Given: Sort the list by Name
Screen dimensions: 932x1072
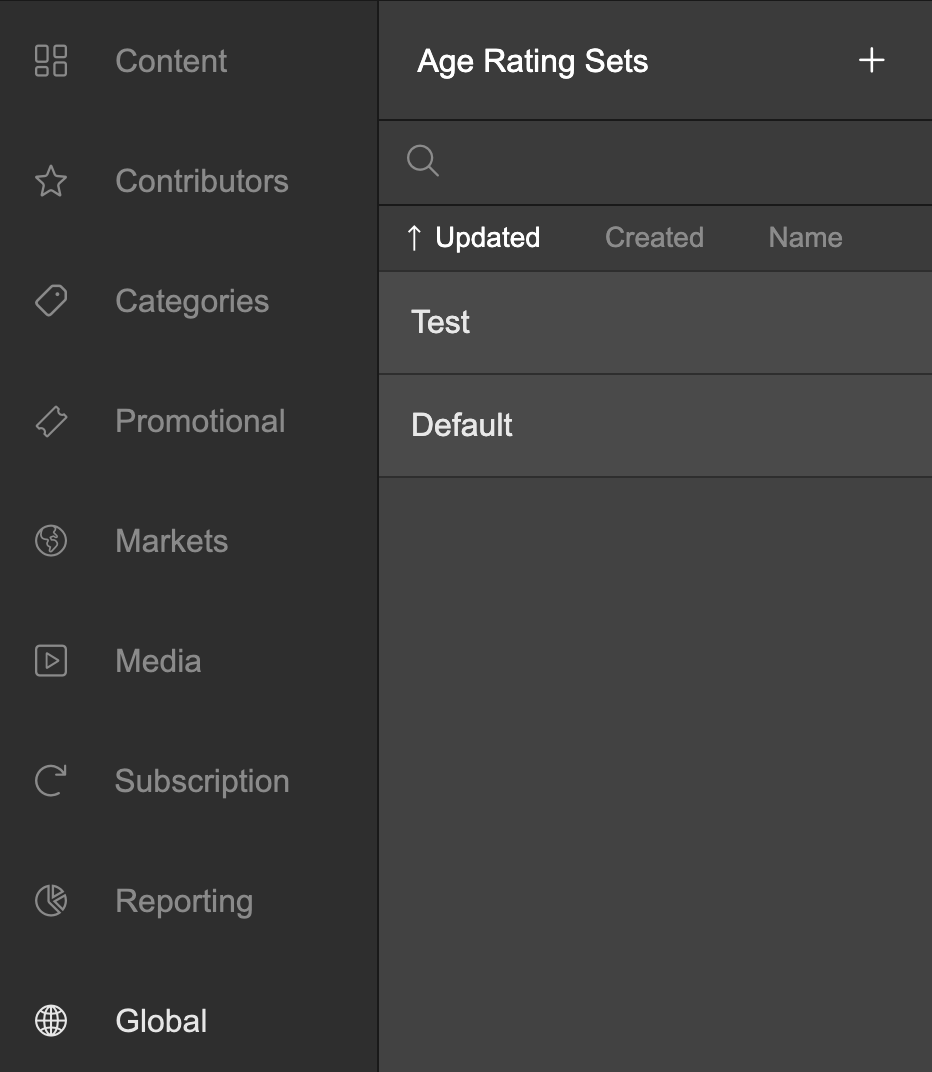Looking at the screenshot, I should coord(805,238).
